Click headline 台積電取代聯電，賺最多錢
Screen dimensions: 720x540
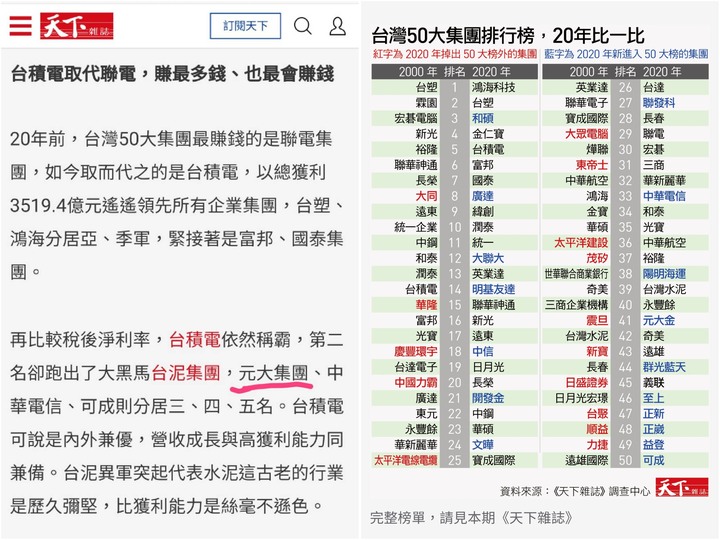(173, 73)
